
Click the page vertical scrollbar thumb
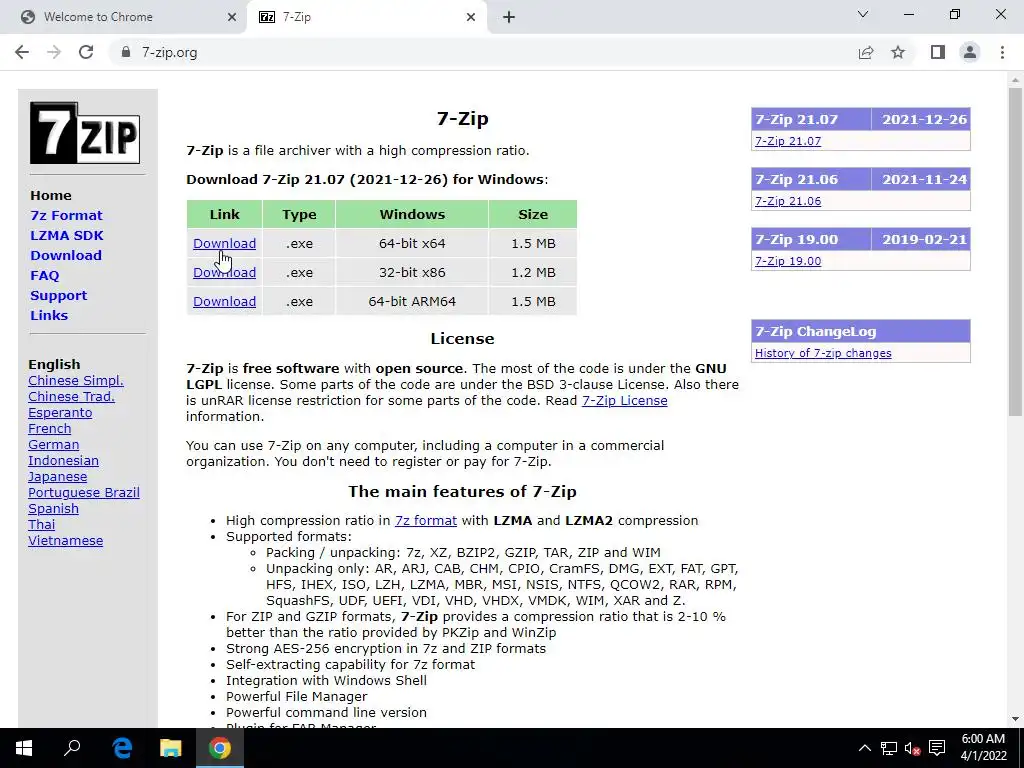(x=1015, y=251)
